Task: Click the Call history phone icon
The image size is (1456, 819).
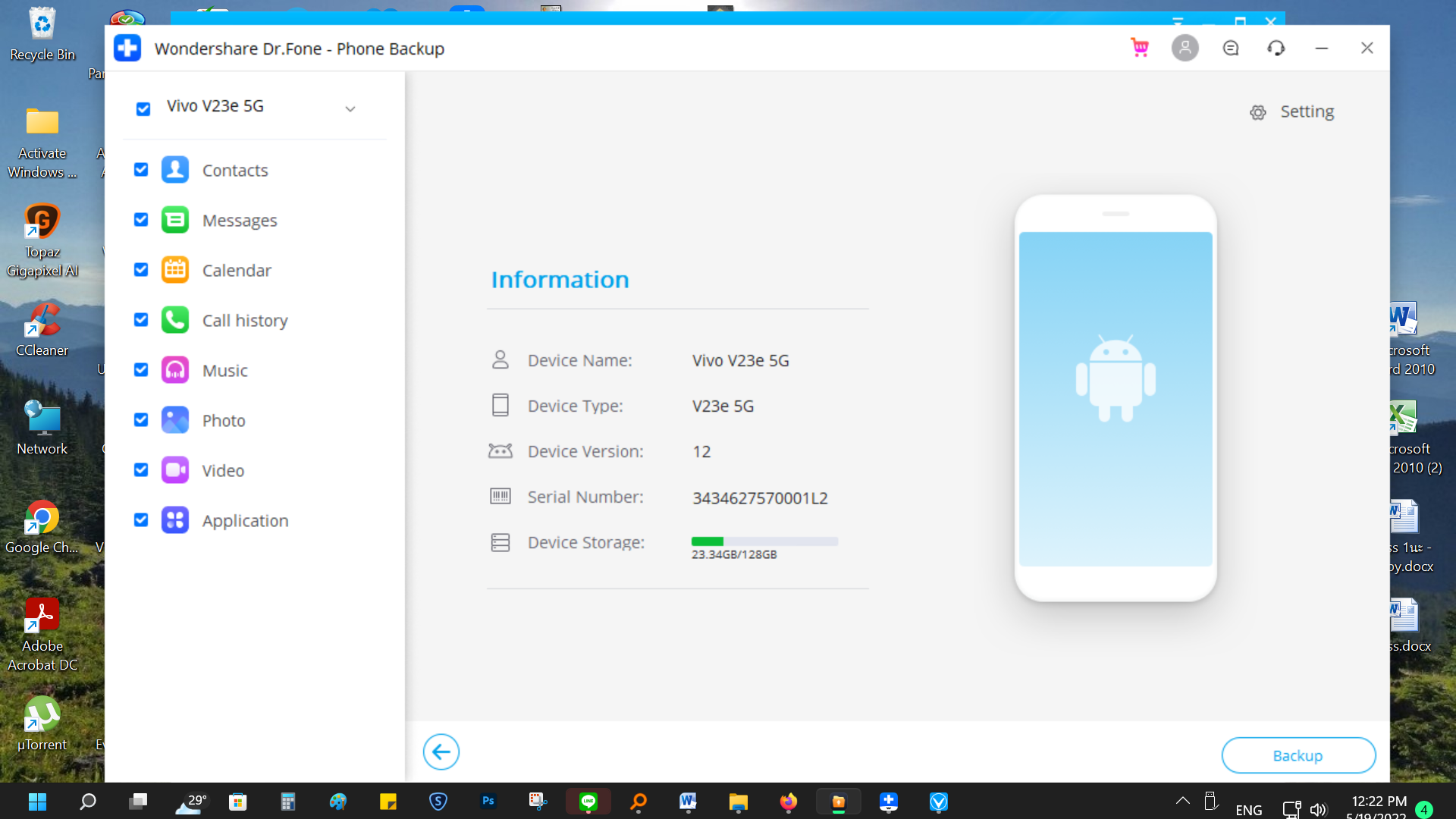Action: click(175, 320)
